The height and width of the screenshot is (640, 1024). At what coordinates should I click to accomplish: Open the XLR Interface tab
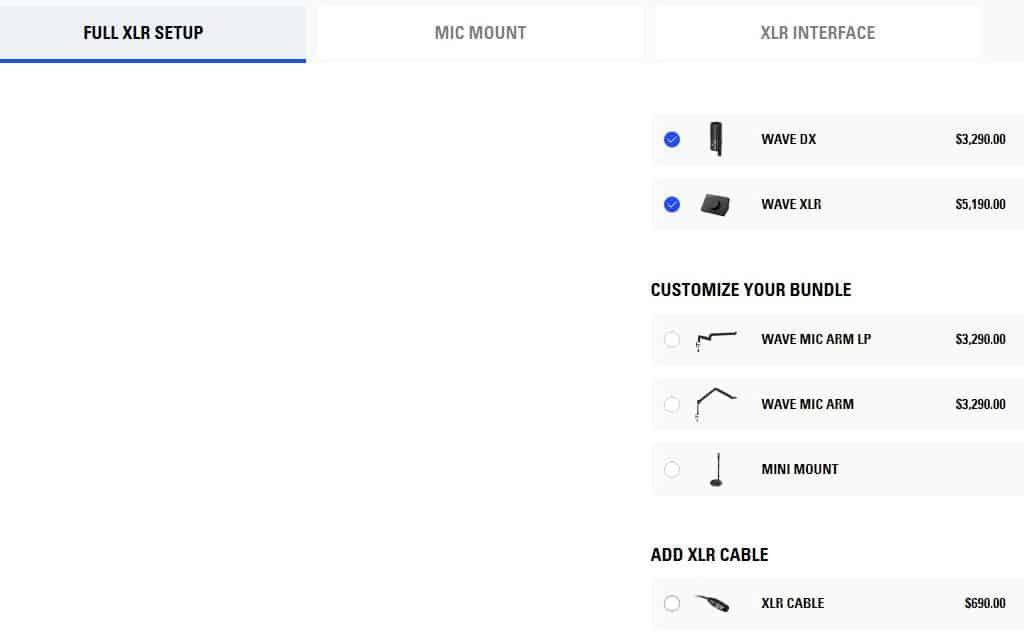[817, 33]
